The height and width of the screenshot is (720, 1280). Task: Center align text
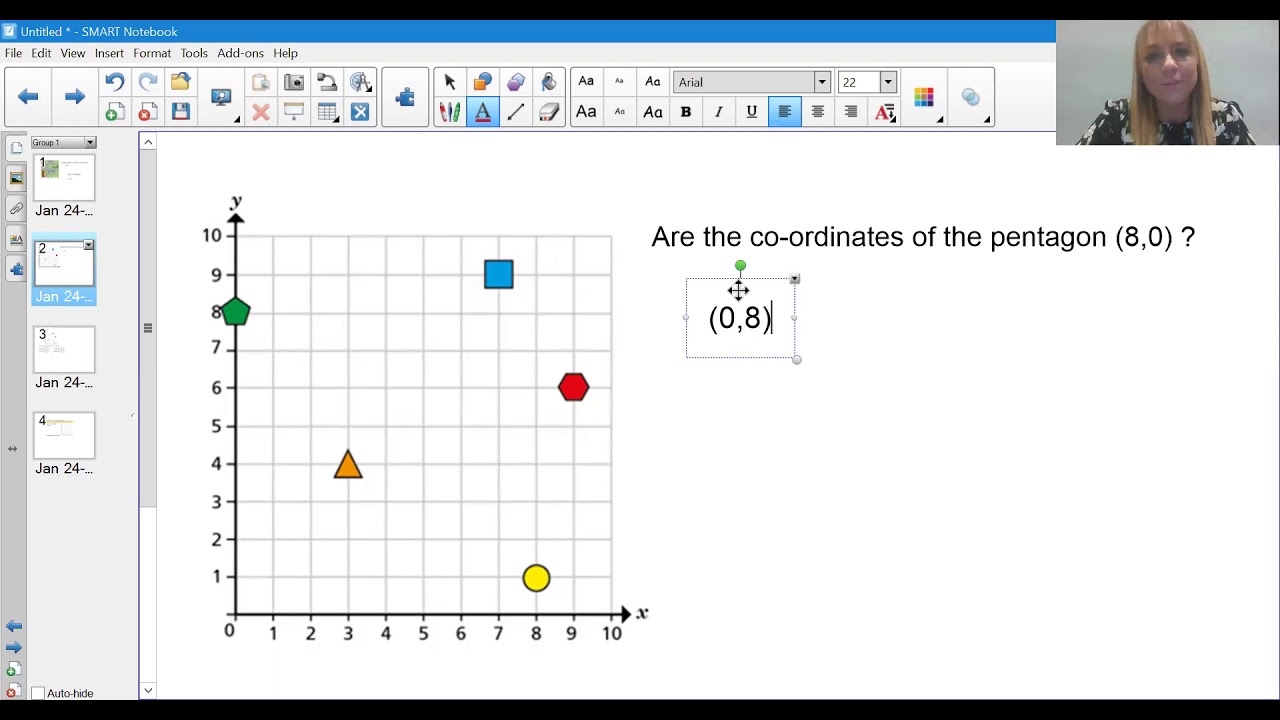818,112
